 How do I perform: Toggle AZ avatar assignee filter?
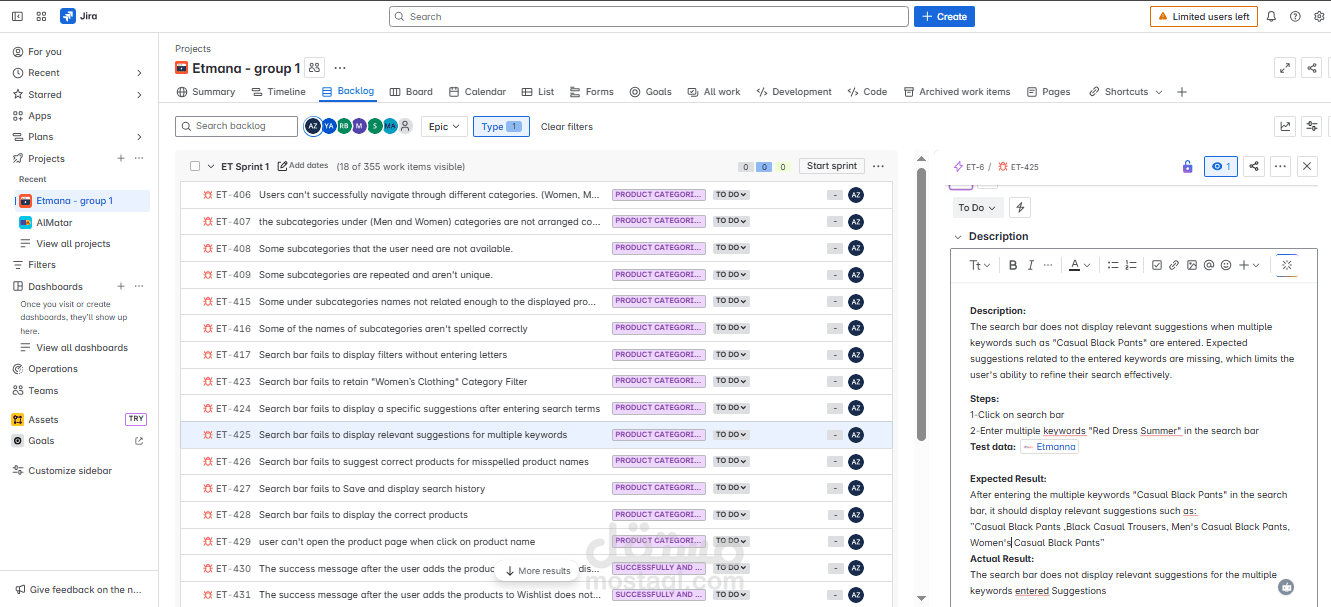[313, 126]
